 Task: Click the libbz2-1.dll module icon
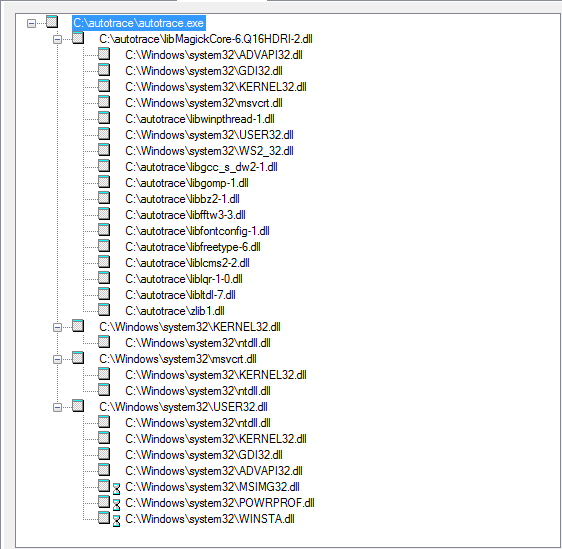tap(104, 197)
